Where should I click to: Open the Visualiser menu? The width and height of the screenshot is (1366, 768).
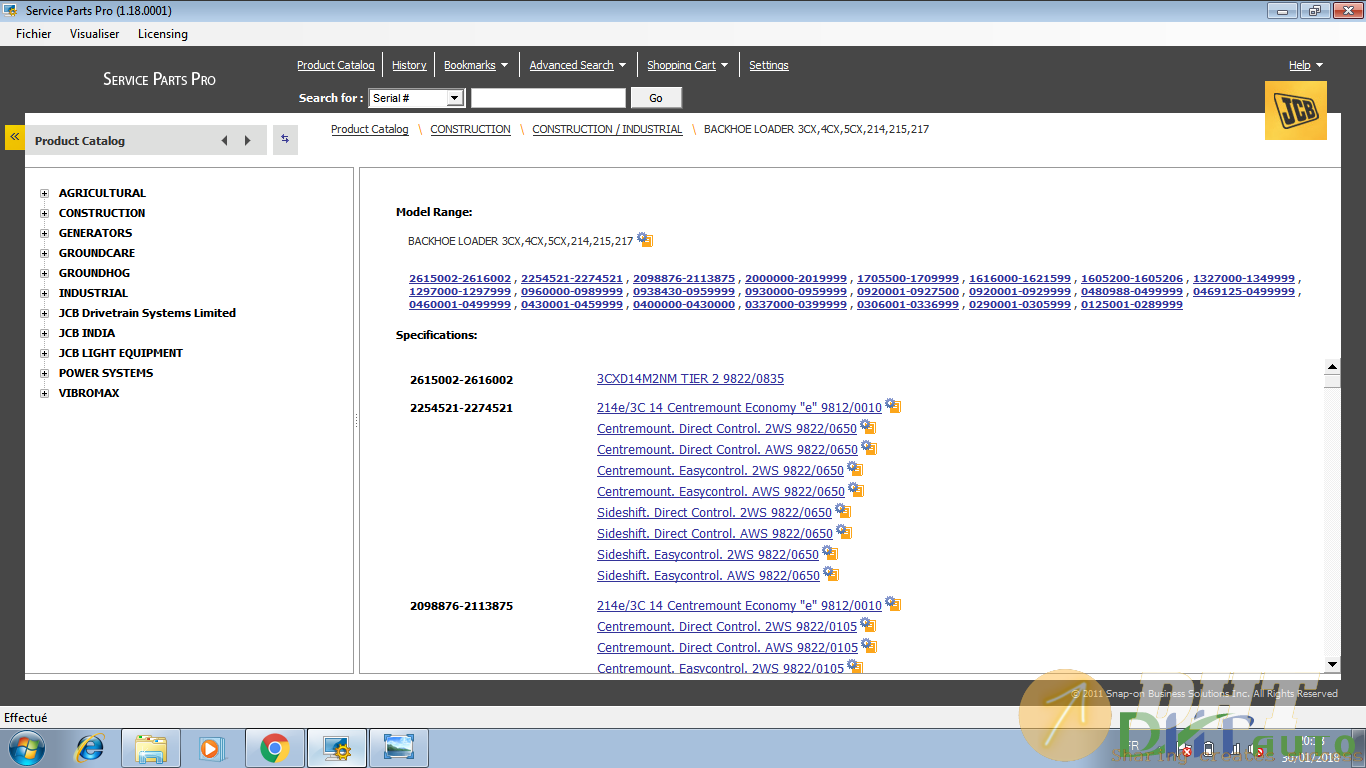click(x=94, y=34)
